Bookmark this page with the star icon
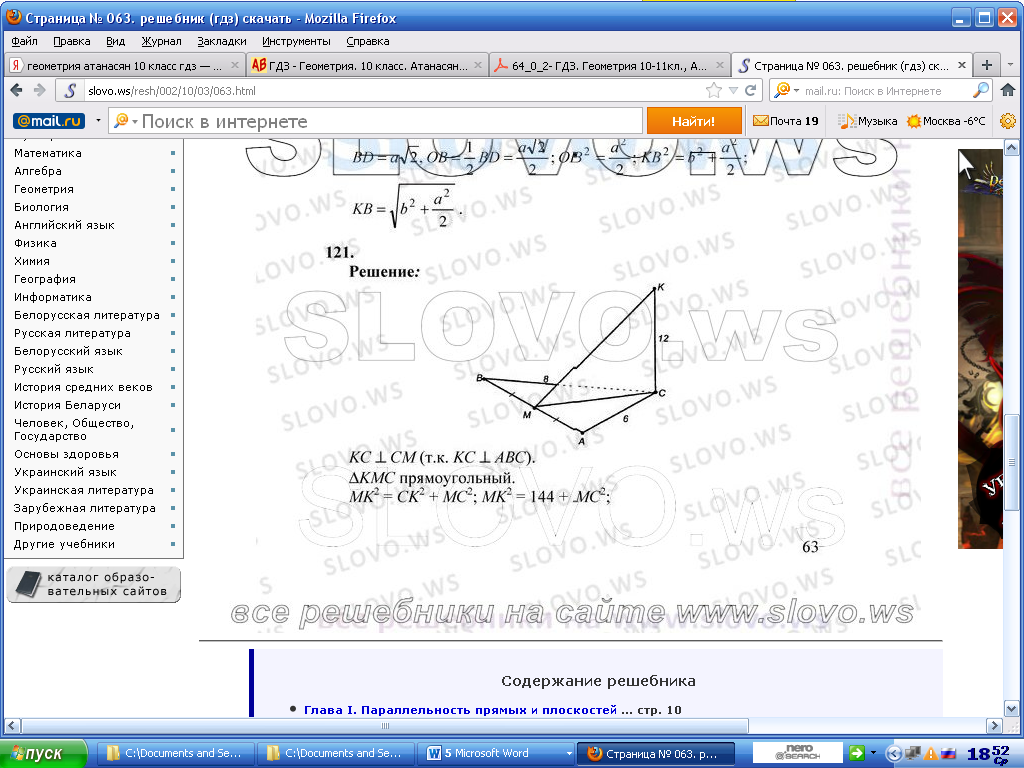This screenshot has width=1024, height=768. pyautogui.click(x=714, y=90)
